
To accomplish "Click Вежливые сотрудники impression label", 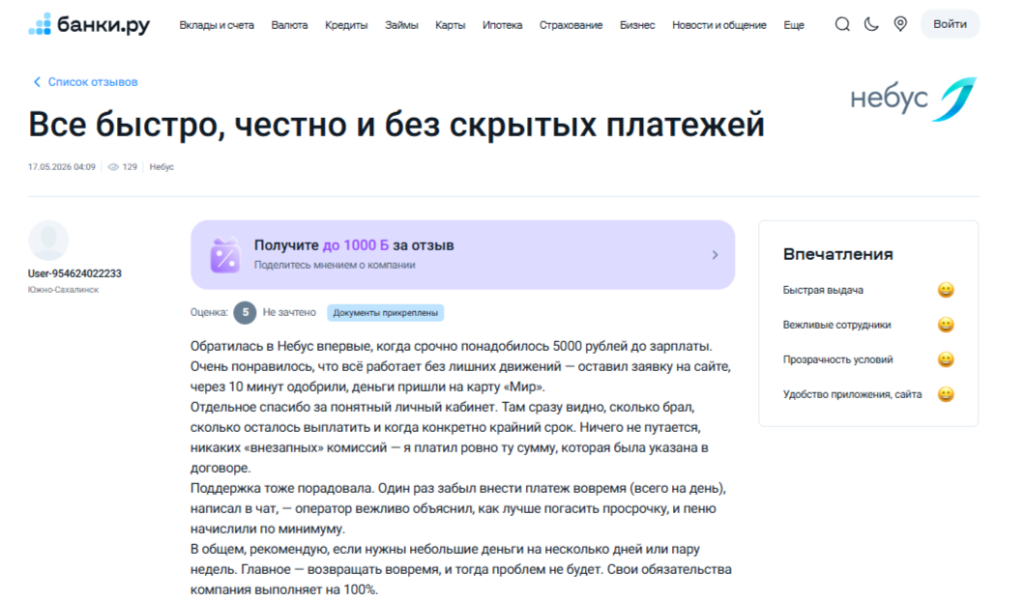I will tap(837, 325).
